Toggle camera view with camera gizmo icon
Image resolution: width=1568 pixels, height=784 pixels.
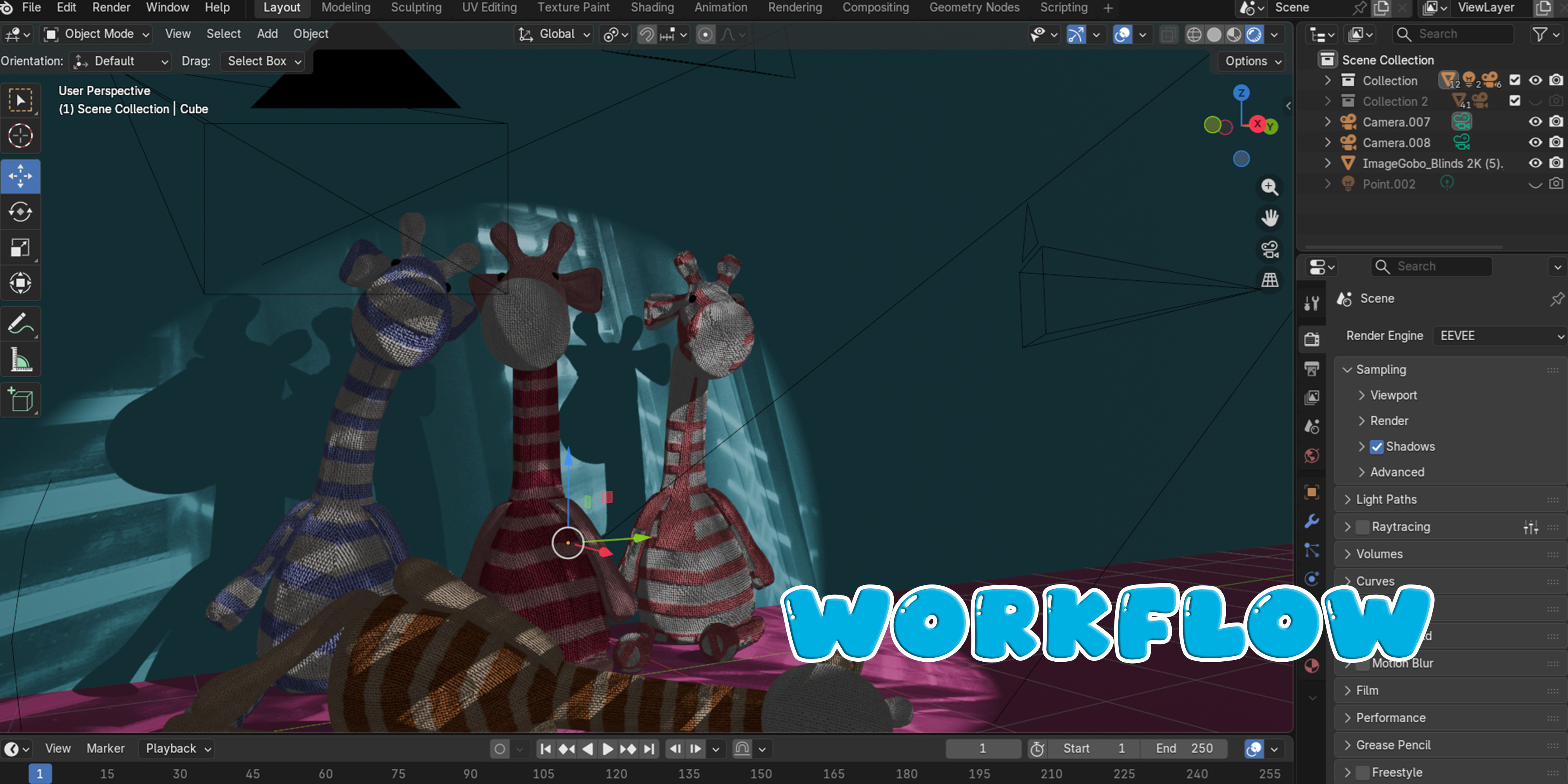pyautogui.click(x=1269, y=249)
